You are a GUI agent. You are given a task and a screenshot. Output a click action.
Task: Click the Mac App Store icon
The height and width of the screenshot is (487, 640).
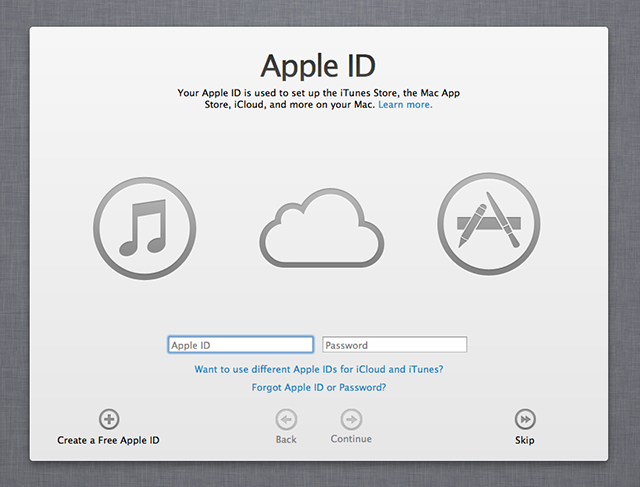[x=489, y=224]
